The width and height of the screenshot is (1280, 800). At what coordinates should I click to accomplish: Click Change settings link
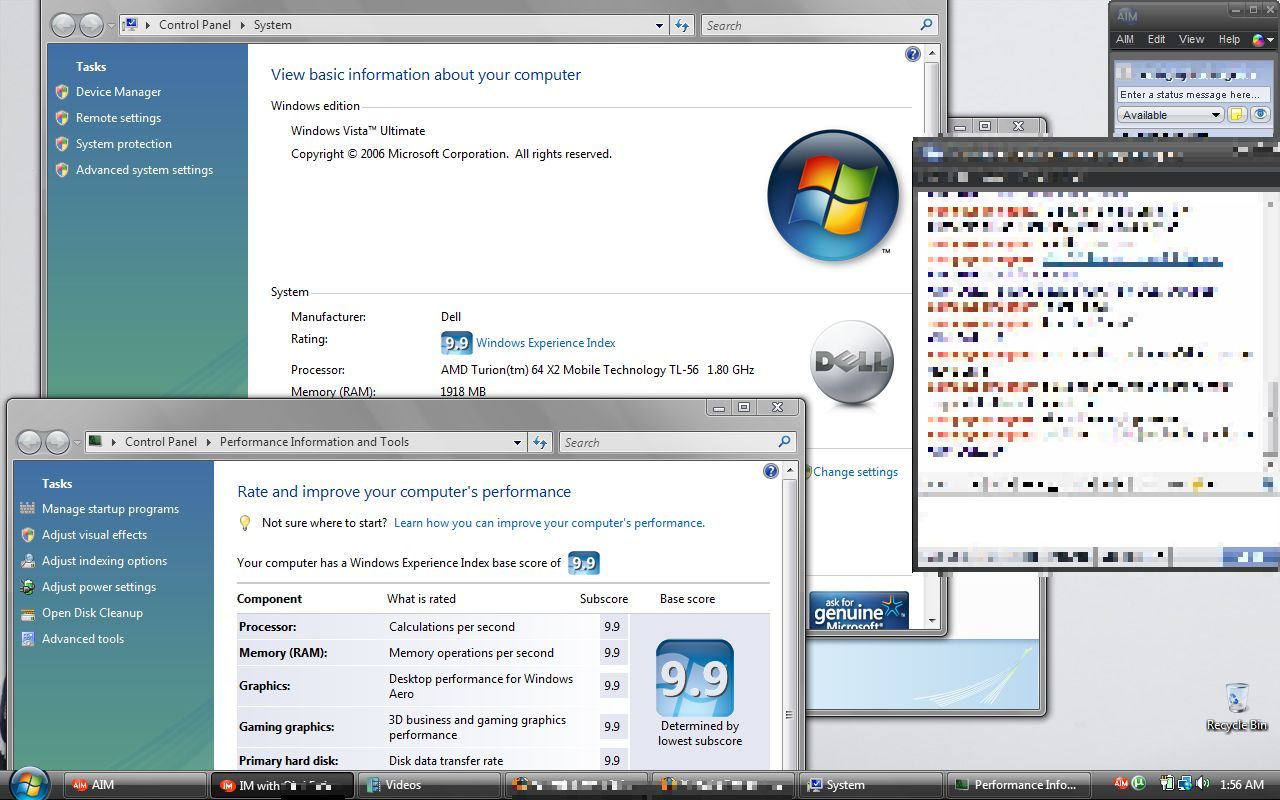tap(855, 472)
